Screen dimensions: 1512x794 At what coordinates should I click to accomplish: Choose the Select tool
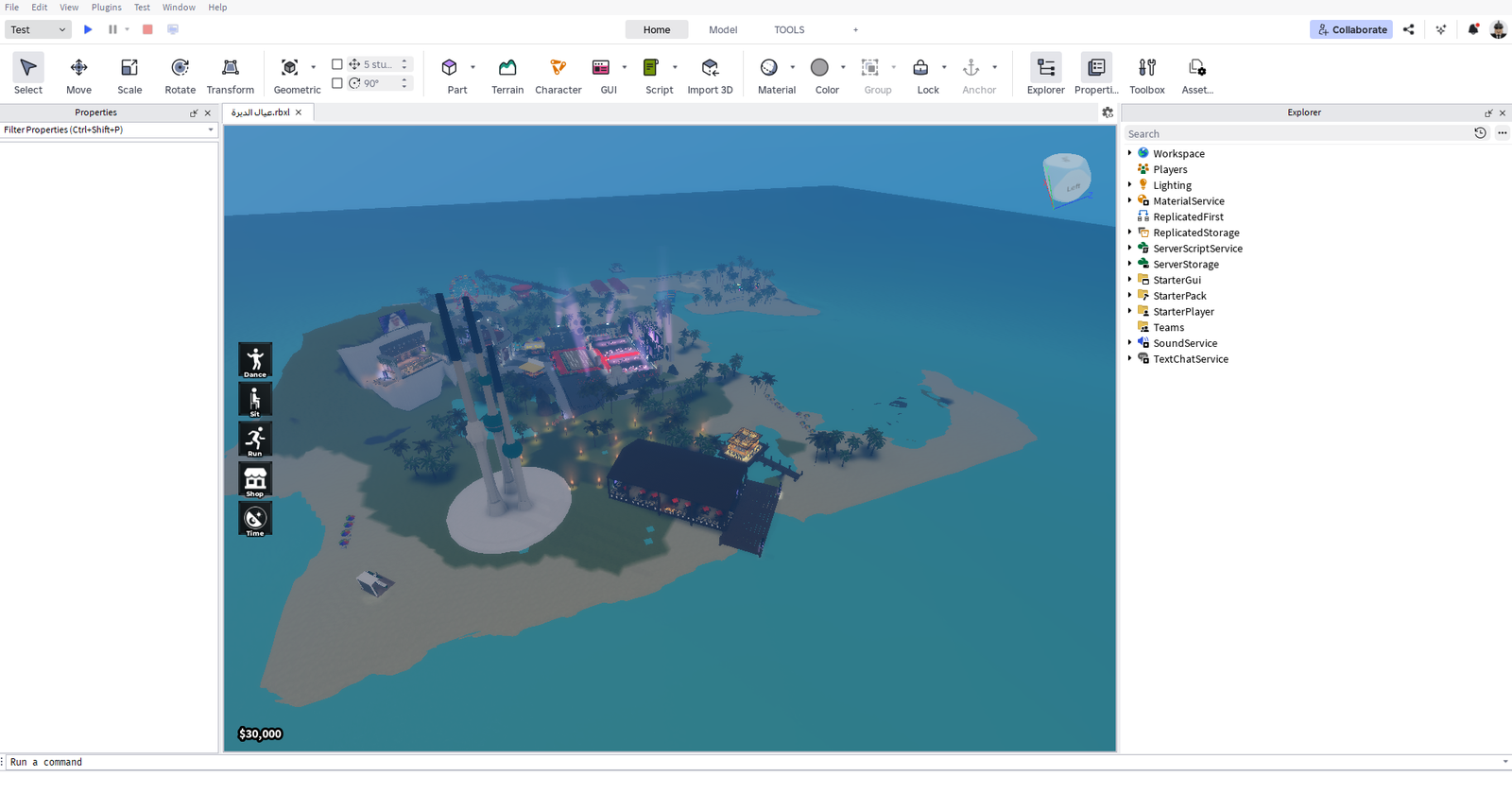[28, 75]
